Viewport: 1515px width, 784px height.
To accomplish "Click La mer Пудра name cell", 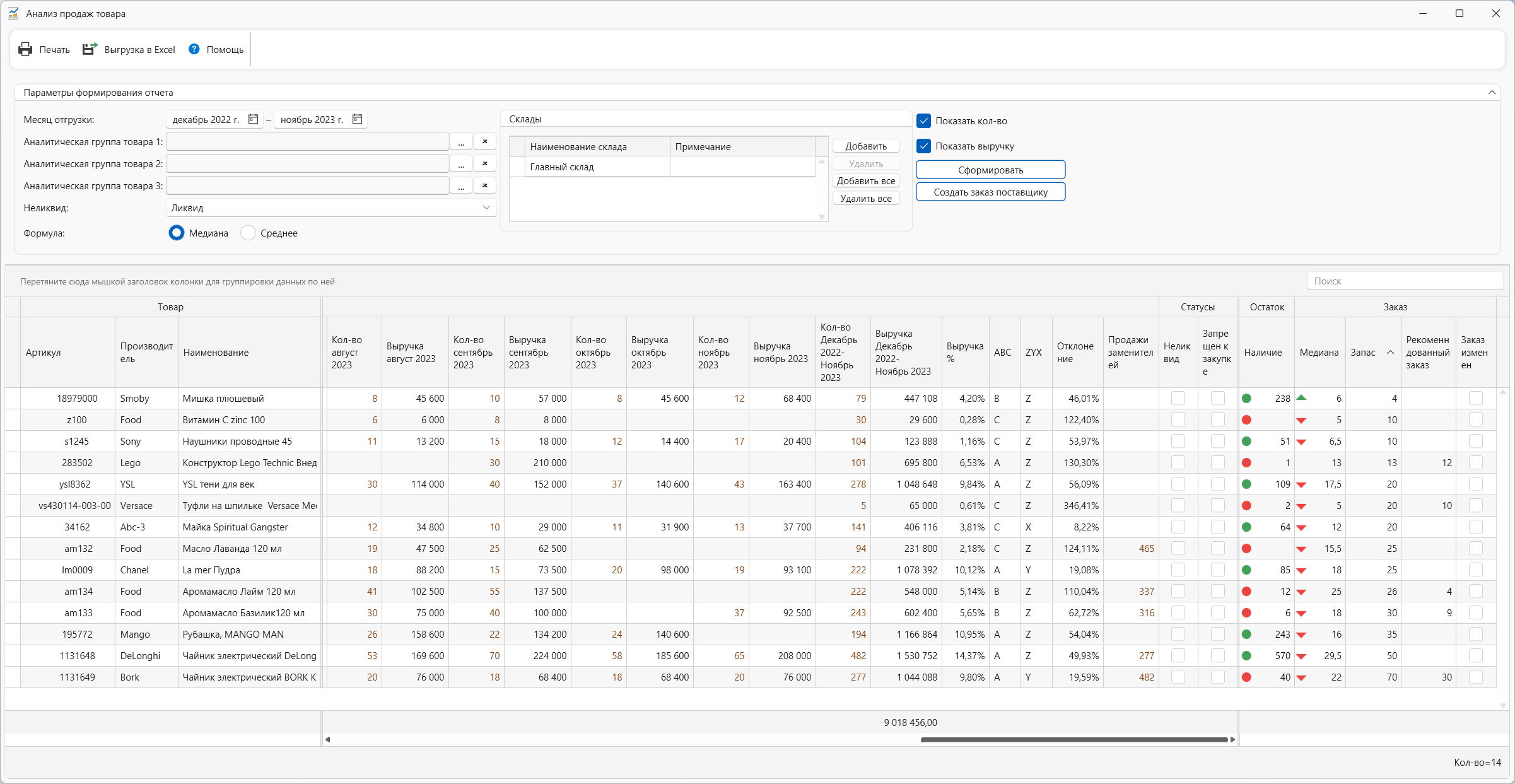I will pyautogui.click(x=250, y=570).
